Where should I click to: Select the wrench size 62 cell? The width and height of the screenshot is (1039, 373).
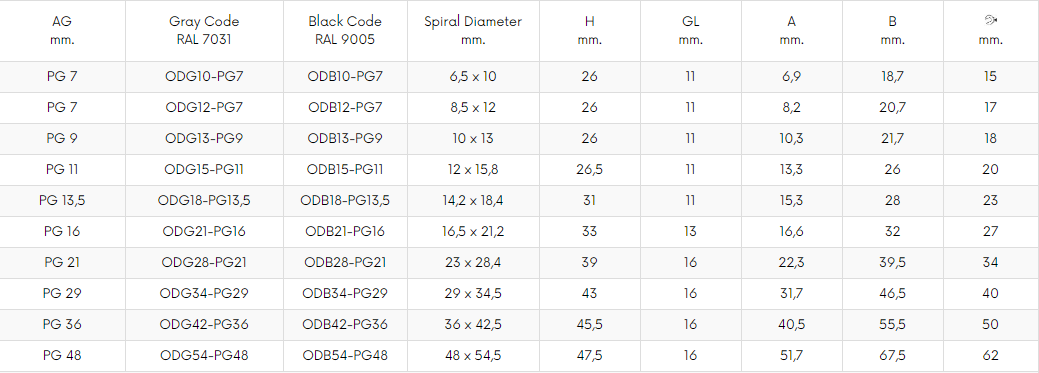[990, 355]
